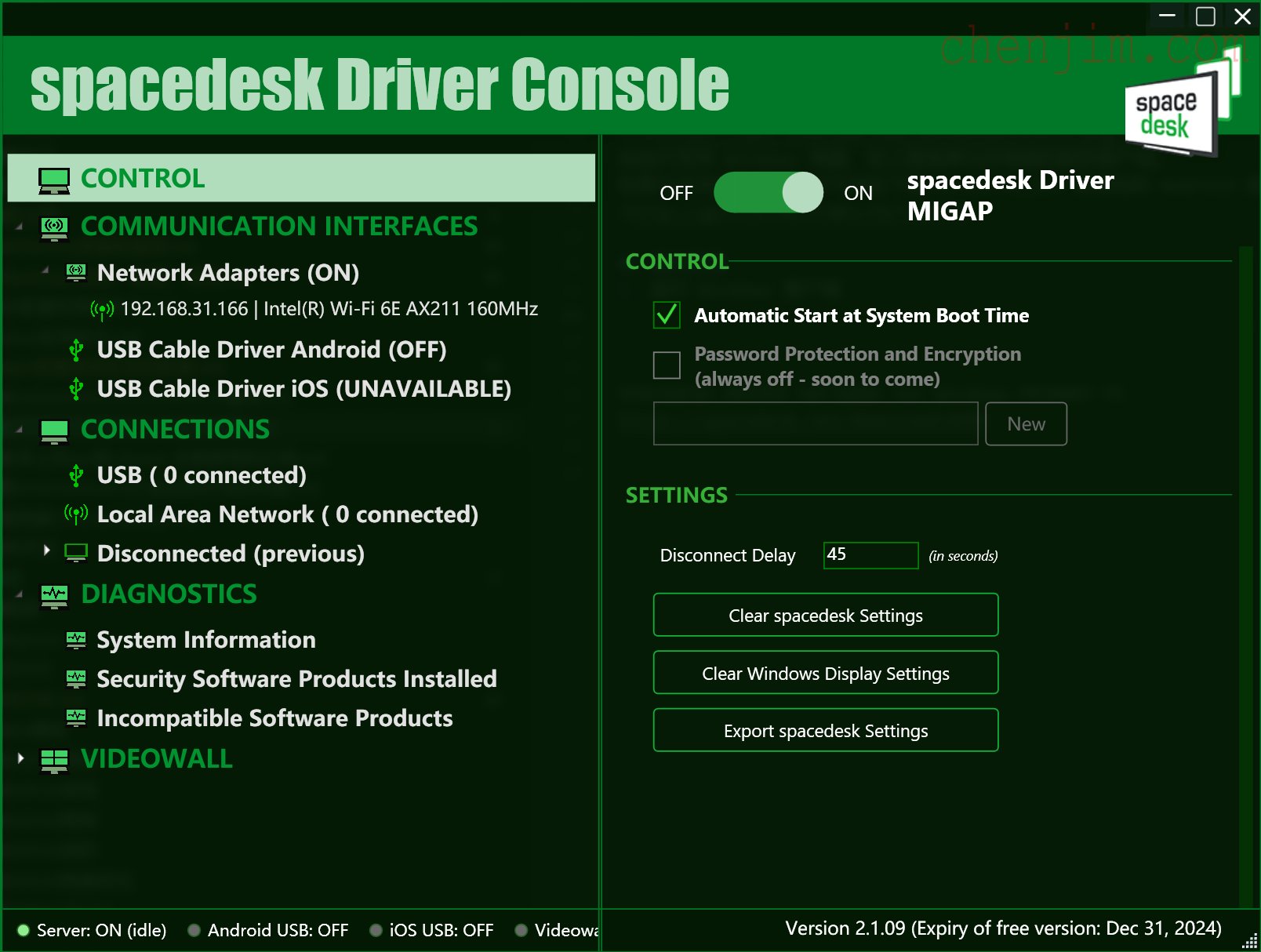Collapse the COMMUNICATION INTERFACES tree node
This screenshot has width=1261, height=952.
[19, 227]
